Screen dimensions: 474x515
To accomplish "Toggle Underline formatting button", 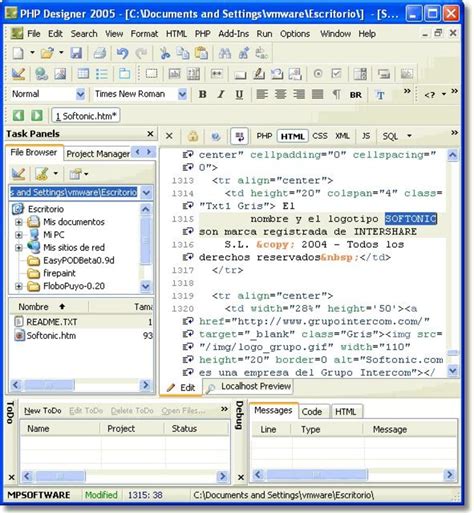I will [239, 95].
